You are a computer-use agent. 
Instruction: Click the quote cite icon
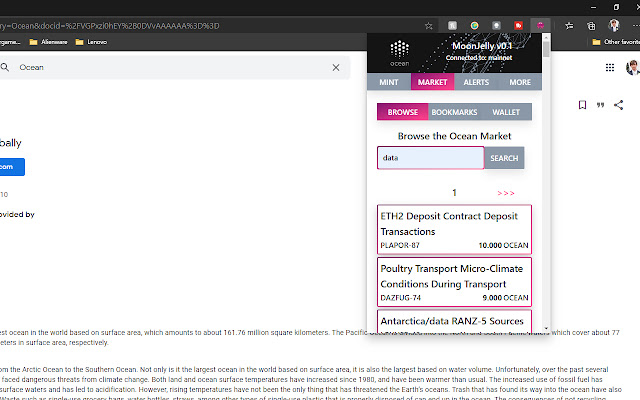600,105
